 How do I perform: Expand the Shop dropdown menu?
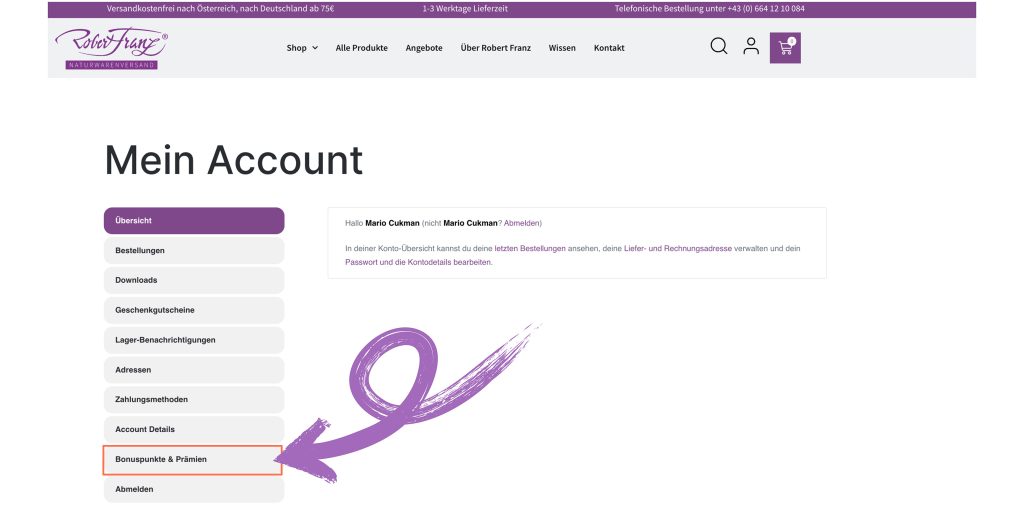[302, 48]
